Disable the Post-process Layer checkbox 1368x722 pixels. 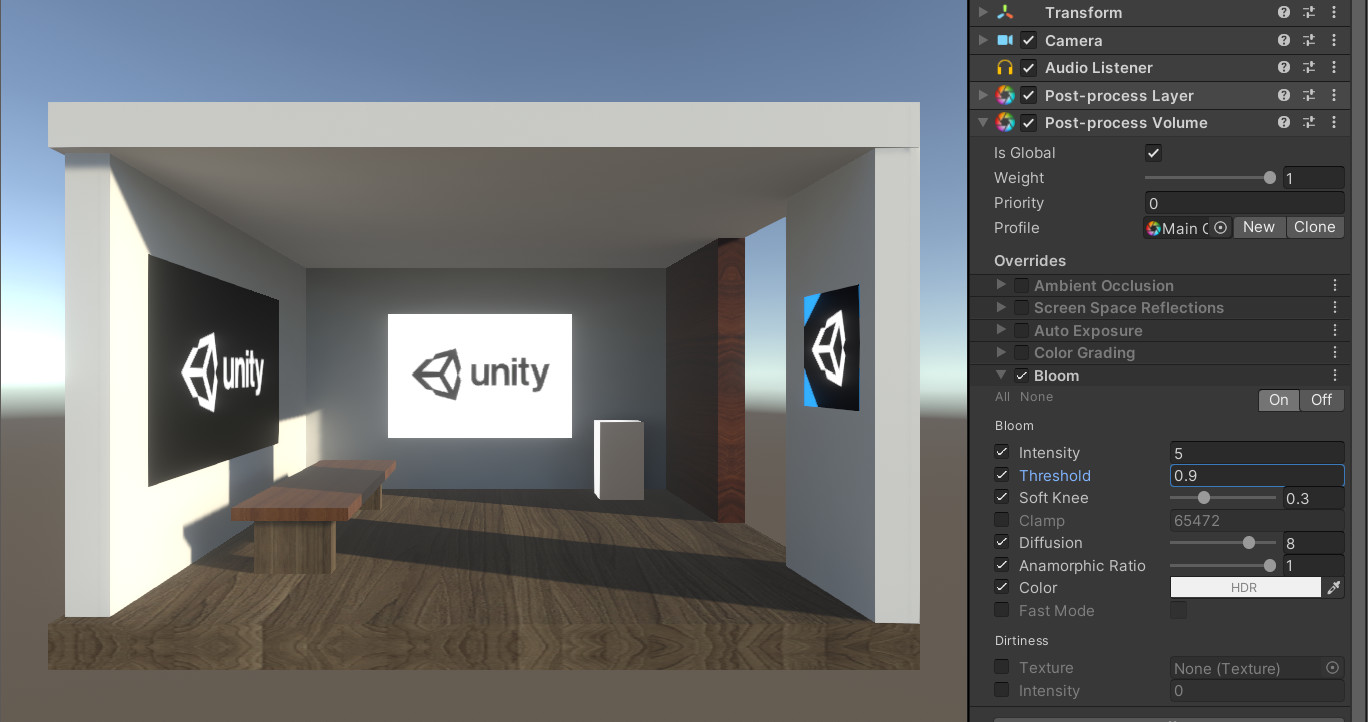click(1028, 96)
